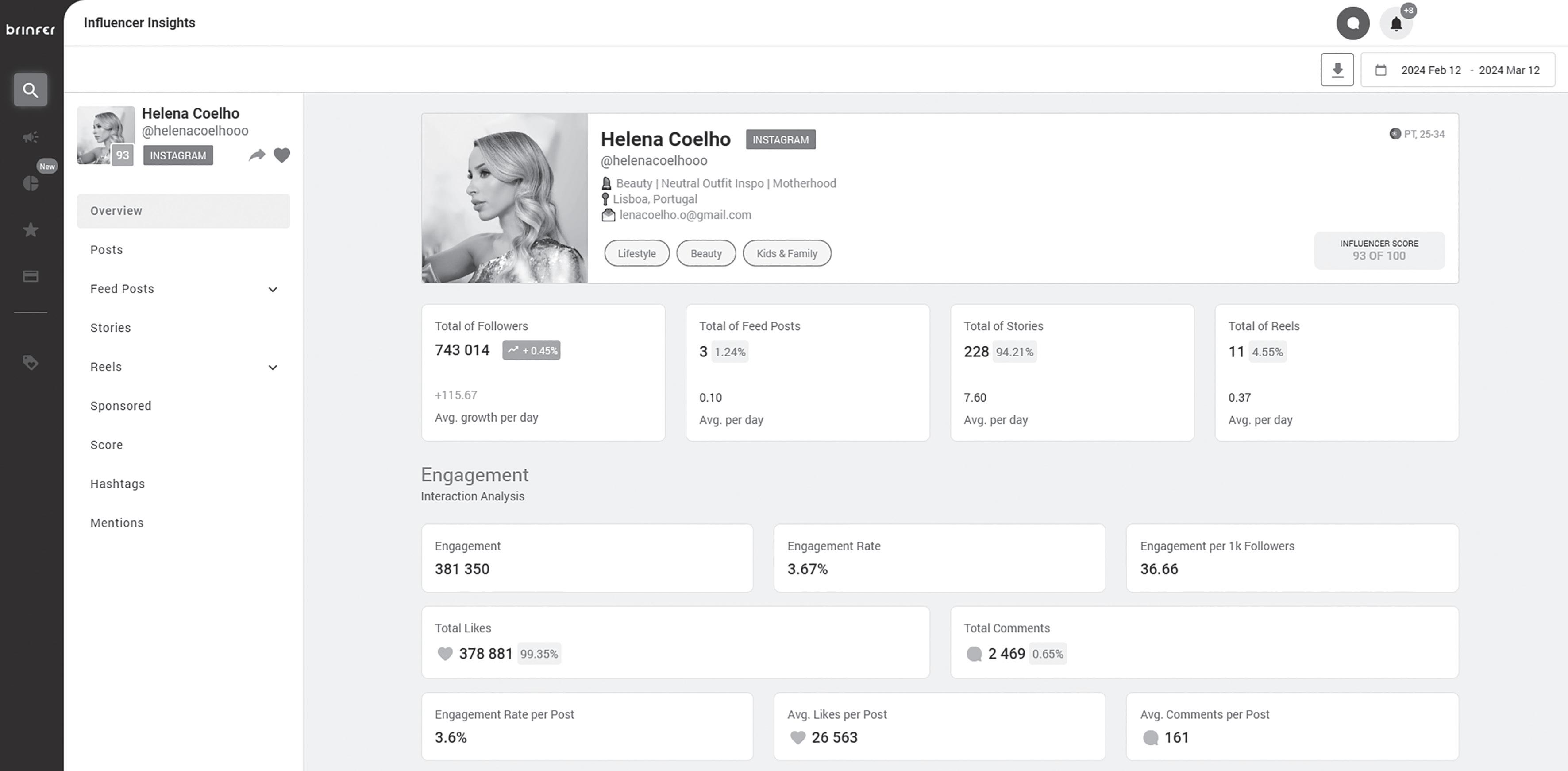The image size is (1568, 771).
Task: Click the tags icon in the sidebar
Action: tap(31, 363)
